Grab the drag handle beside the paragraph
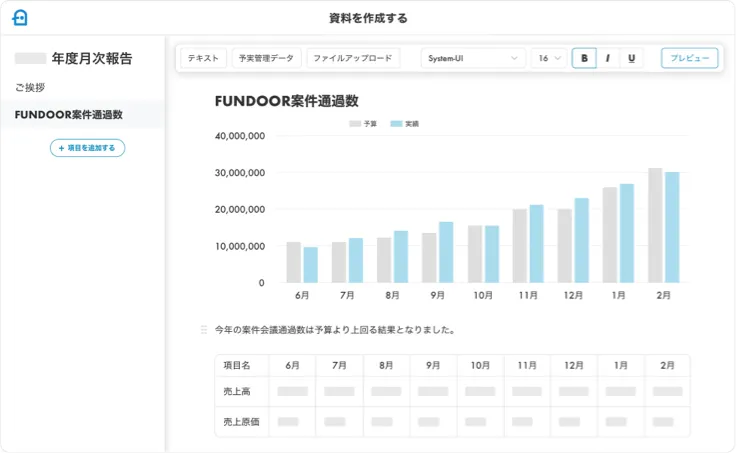The height and width of the screenshot is (453, 737). click(x=204, y=330)
